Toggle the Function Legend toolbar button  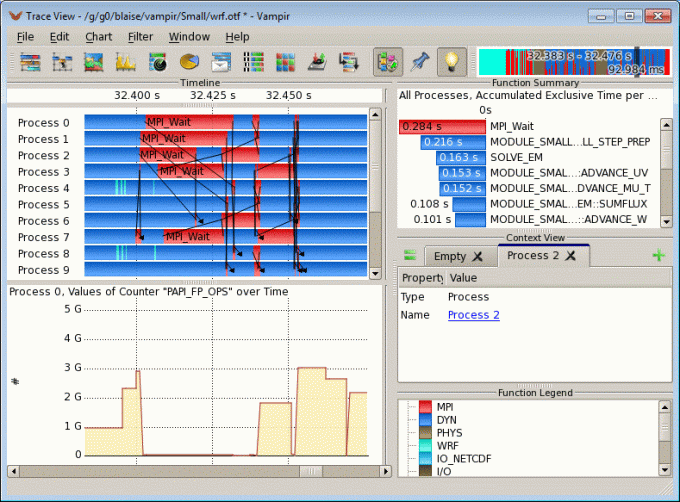pos(388,62)
